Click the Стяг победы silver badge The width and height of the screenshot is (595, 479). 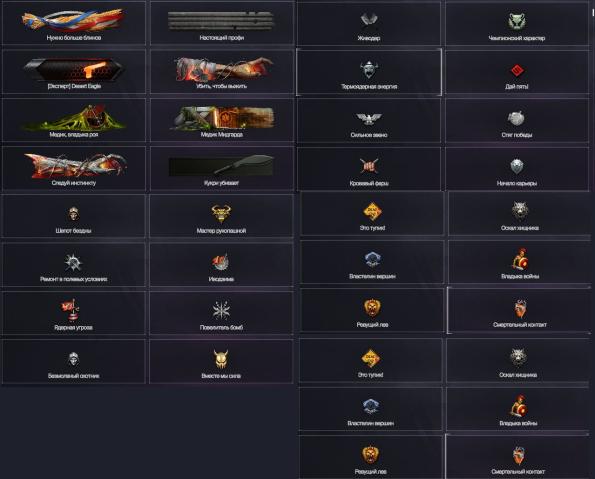(x=517, y=120)
